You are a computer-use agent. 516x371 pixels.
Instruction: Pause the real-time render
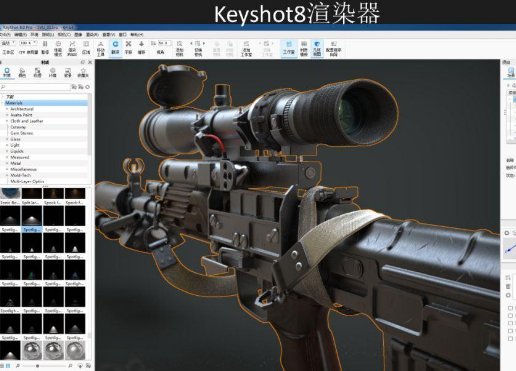pos(45,48)
